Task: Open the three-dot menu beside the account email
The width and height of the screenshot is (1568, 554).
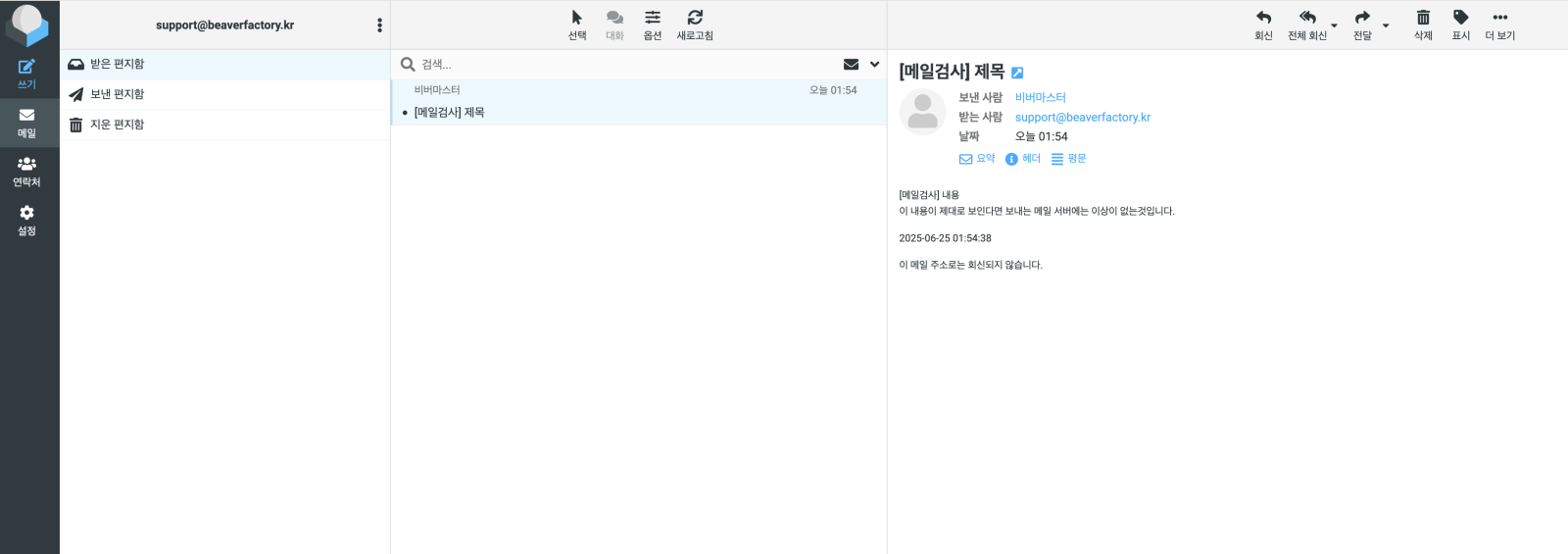Action: 379,25
